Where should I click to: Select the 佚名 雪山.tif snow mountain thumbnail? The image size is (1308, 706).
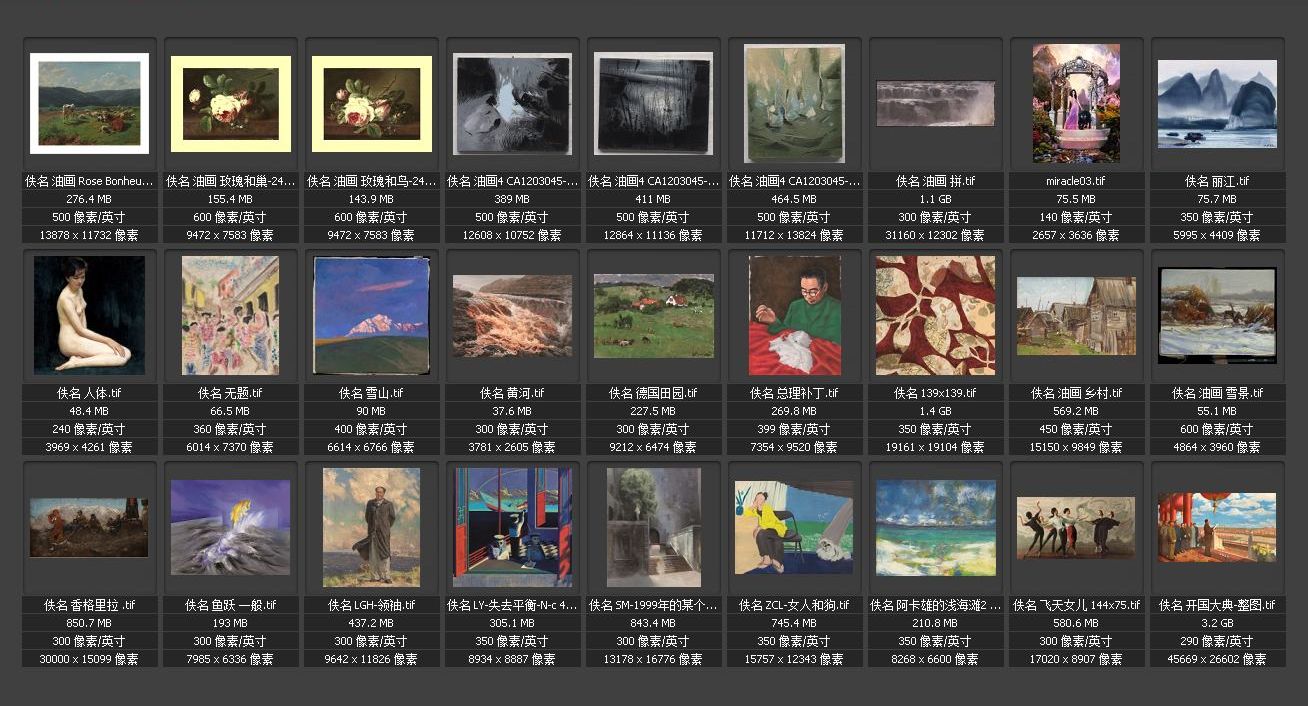tap(371, 315)
